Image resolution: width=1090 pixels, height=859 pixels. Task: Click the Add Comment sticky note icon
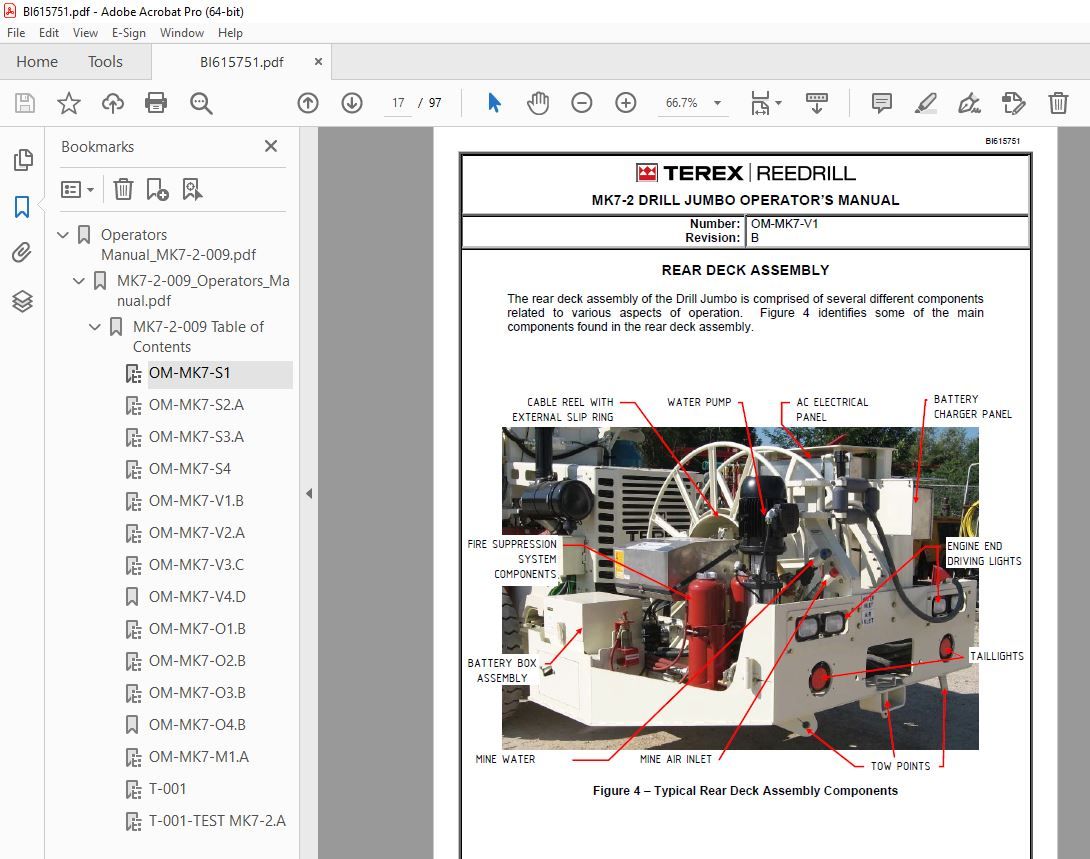[x=880, y=103]
